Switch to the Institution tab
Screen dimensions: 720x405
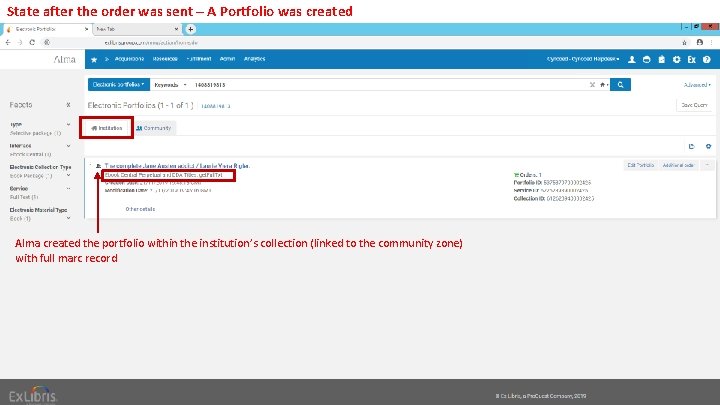107,128
